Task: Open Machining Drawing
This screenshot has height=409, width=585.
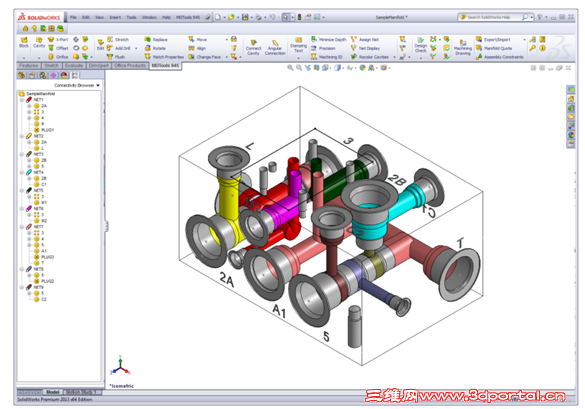Action: 463,47
